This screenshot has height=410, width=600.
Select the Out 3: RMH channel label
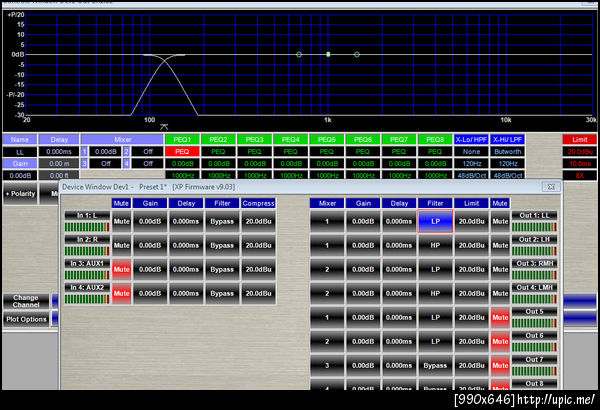pos(534,263)
